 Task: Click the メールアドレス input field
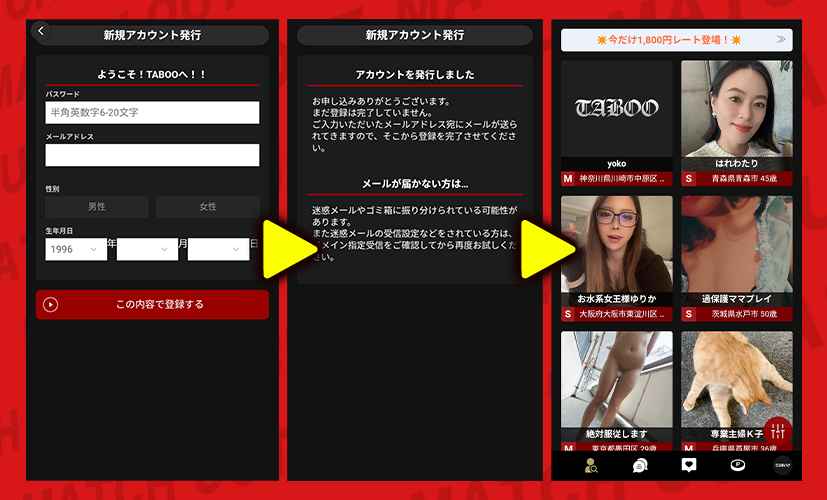point(152,155)
